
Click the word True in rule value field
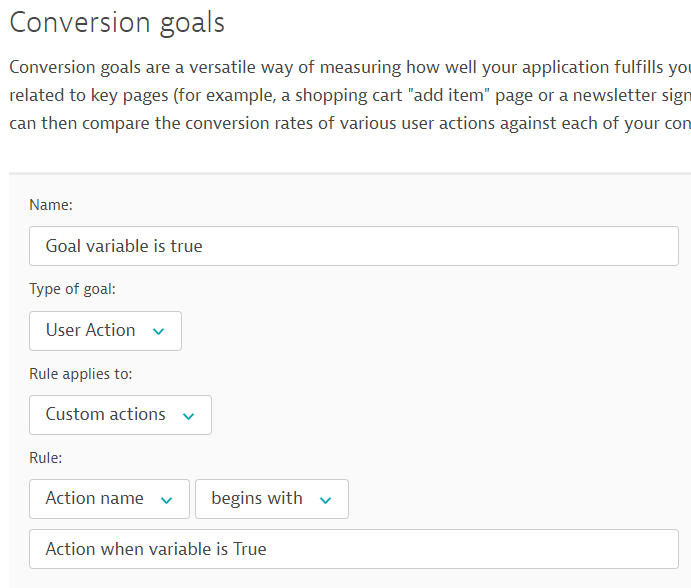[x=248, y=549]
